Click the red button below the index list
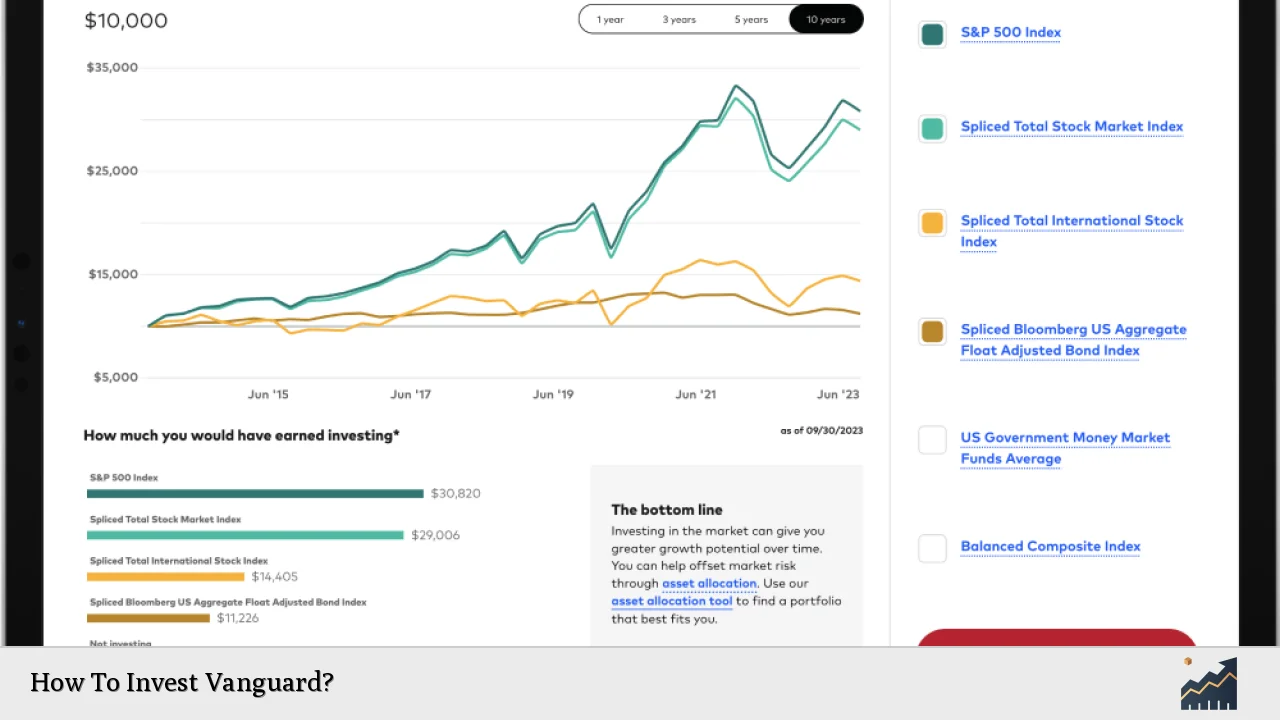Viewport: 1280px width, 720px height. click(x=1057, y=637)
